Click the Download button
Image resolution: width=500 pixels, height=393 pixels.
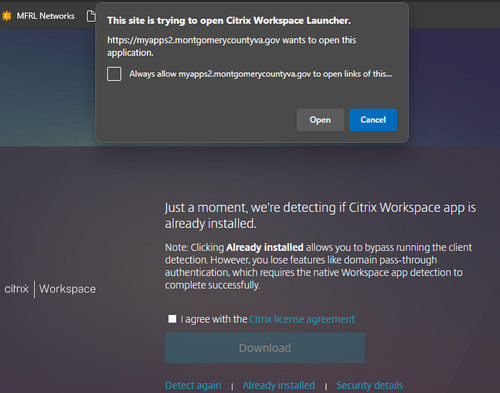(265, 348)
